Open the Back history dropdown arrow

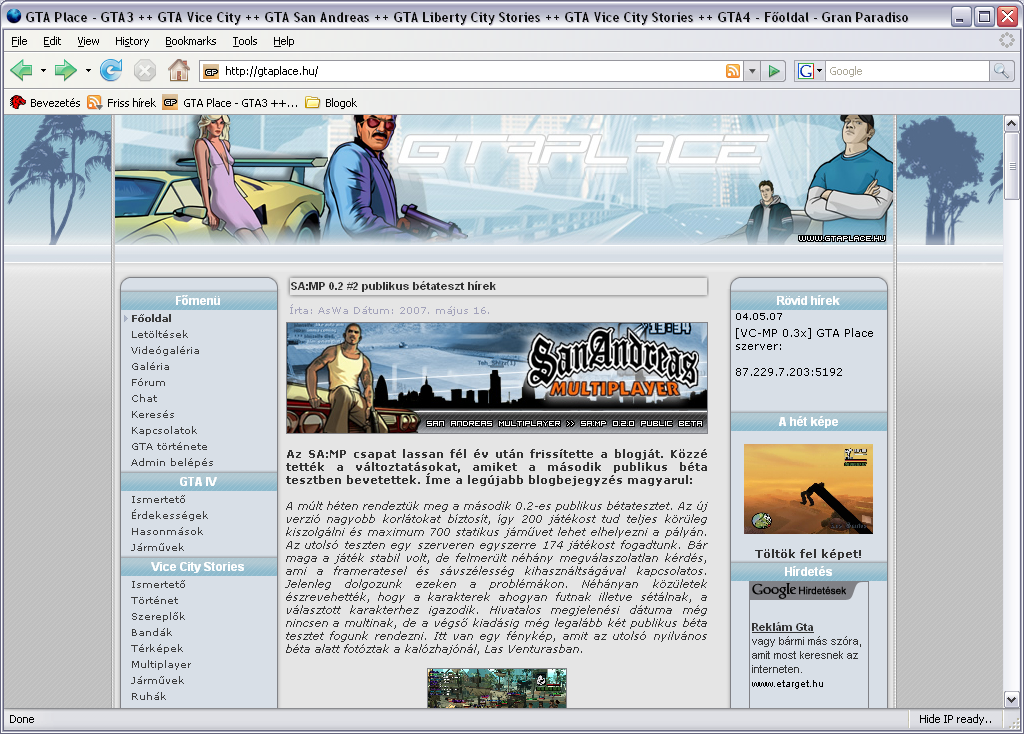(x=43, y=71)
